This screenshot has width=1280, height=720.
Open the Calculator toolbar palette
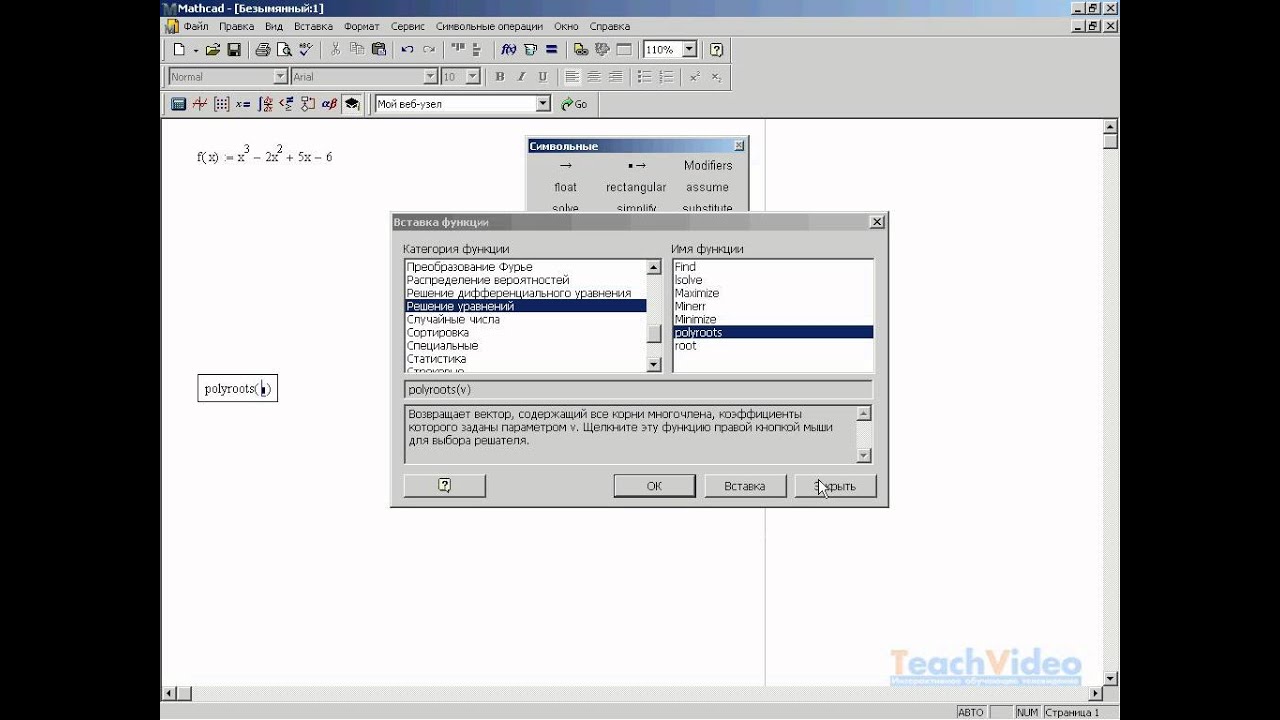178,103
